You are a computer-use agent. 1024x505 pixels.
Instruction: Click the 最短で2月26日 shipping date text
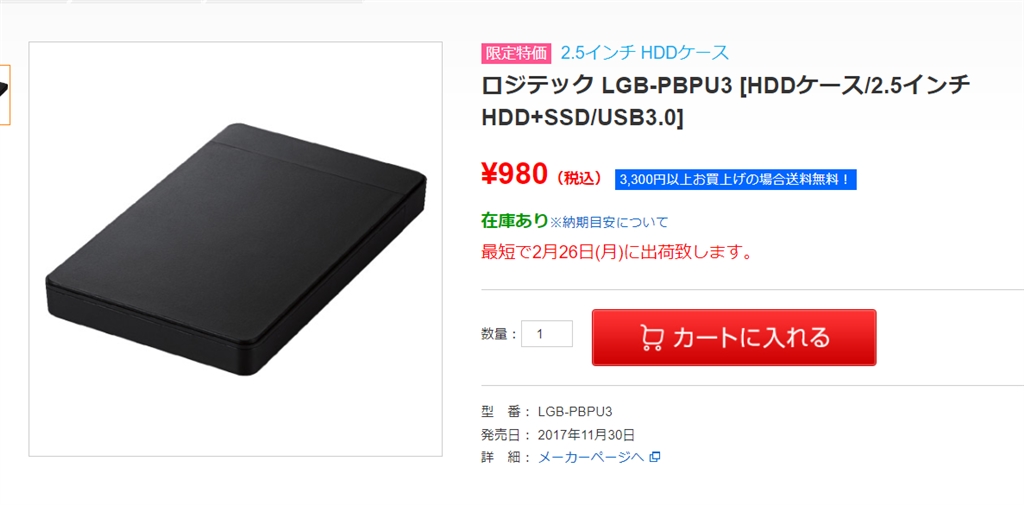[616, 252]
